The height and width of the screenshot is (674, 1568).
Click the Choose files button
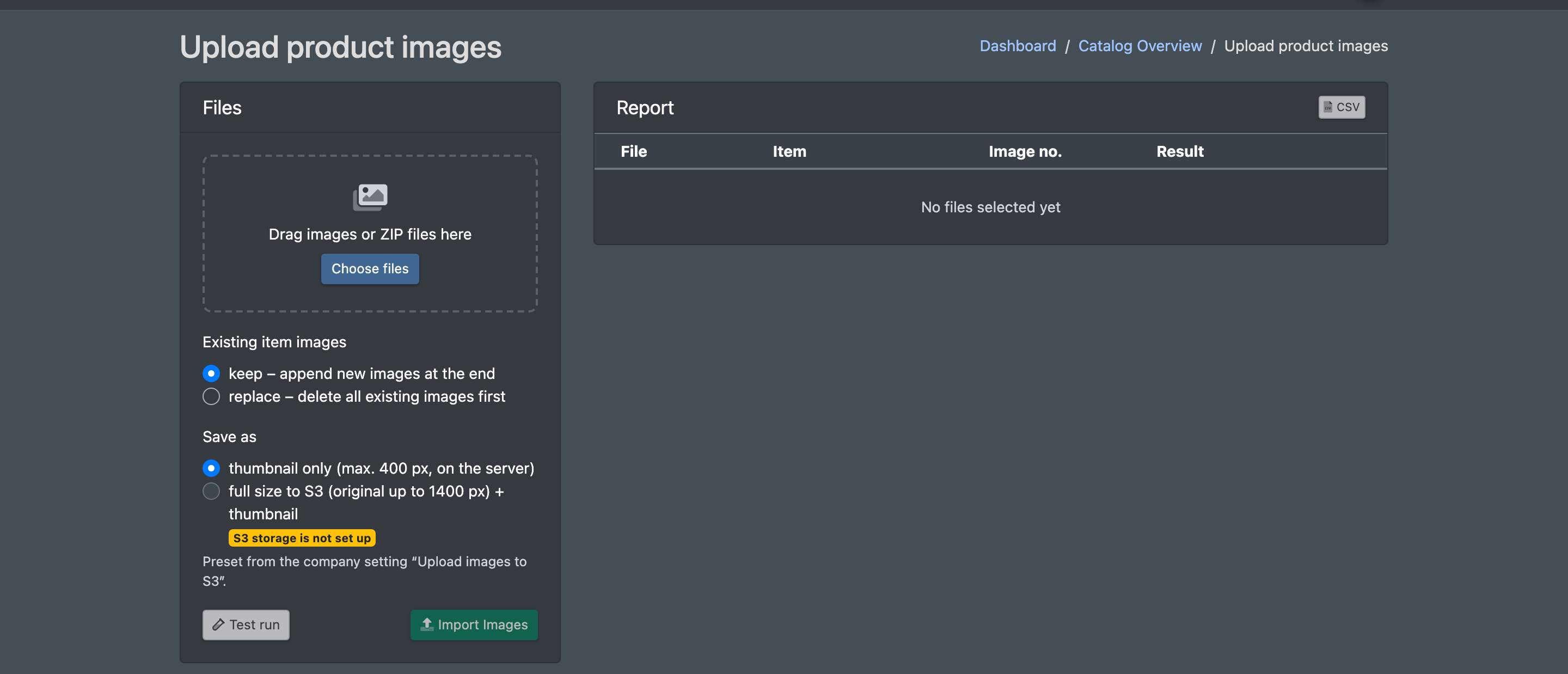point(370,268)
